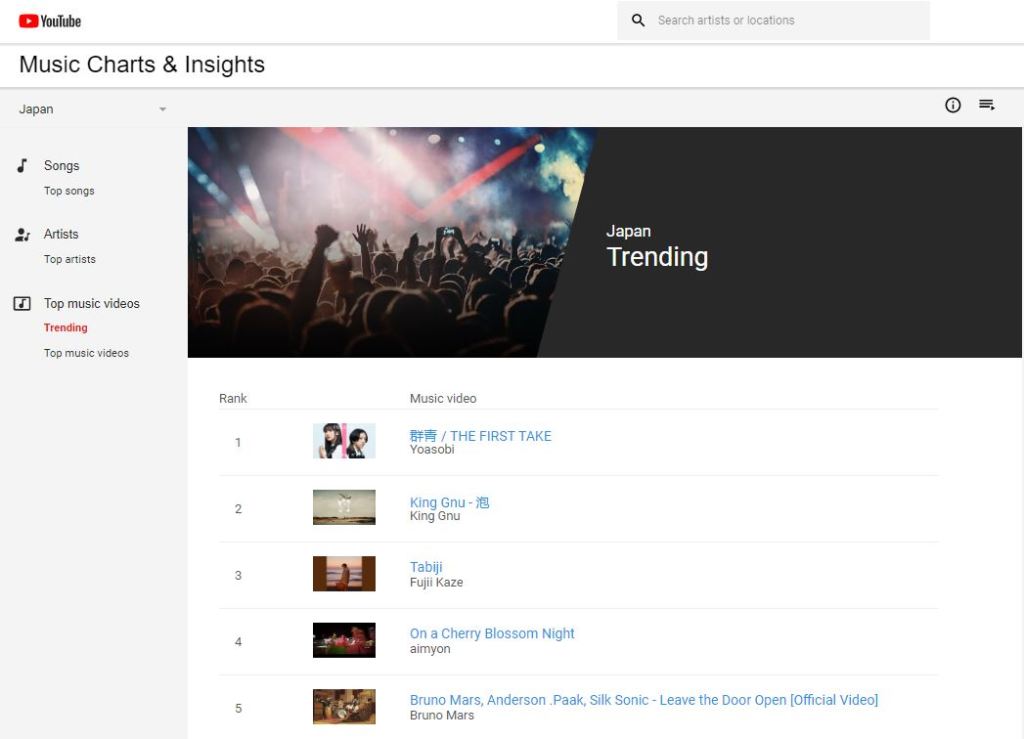Click the Artists person icon
The image size is (1024, 739).
pyautogui.click(x=22, y=234)
